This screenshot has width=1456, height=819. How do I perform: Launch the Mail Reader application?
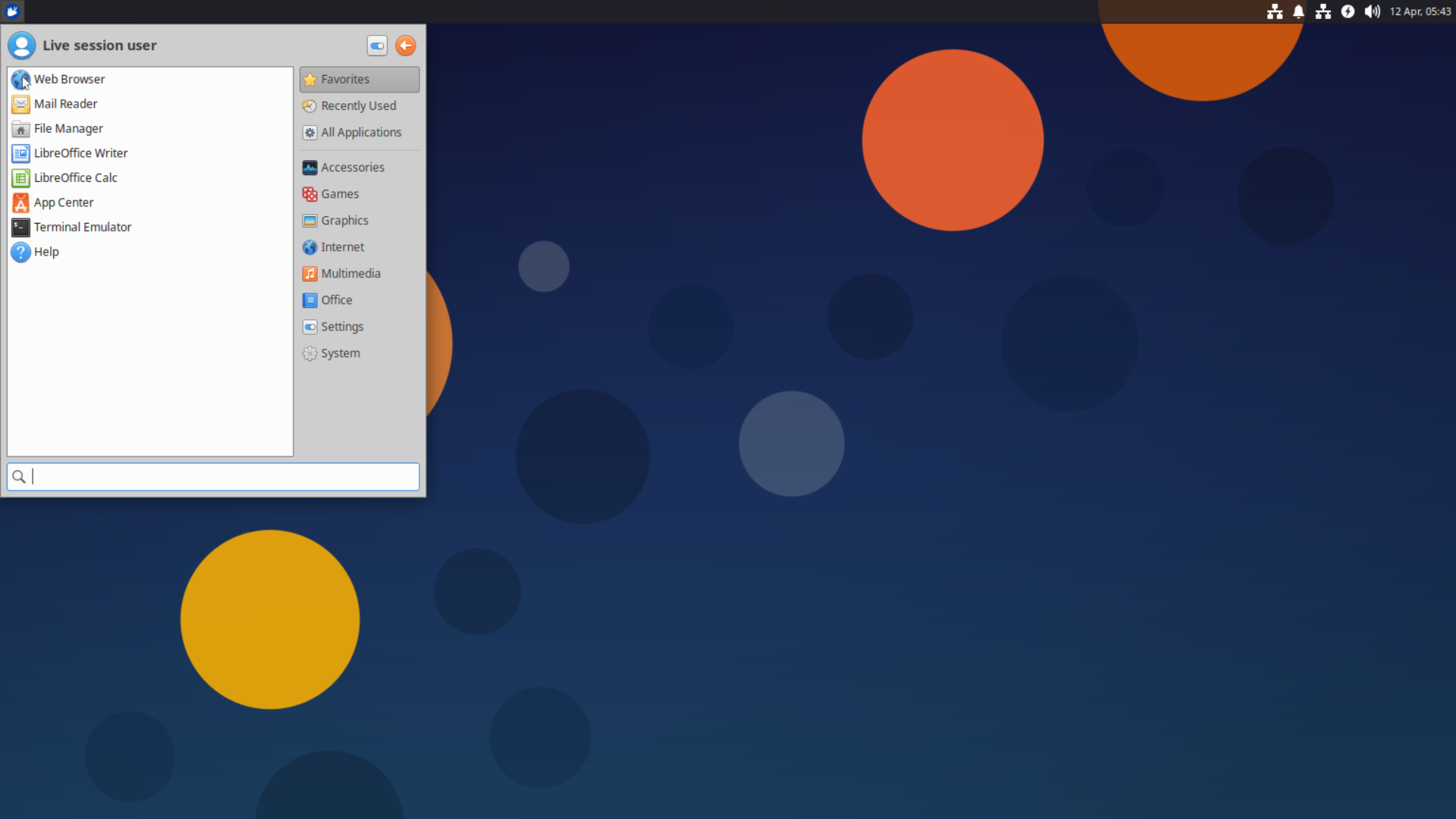(x=65, y=104)
